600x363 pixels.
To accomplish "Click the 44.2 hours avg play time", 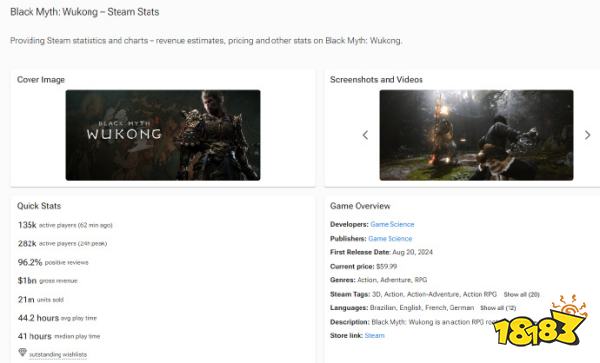I will pos(57,318).
